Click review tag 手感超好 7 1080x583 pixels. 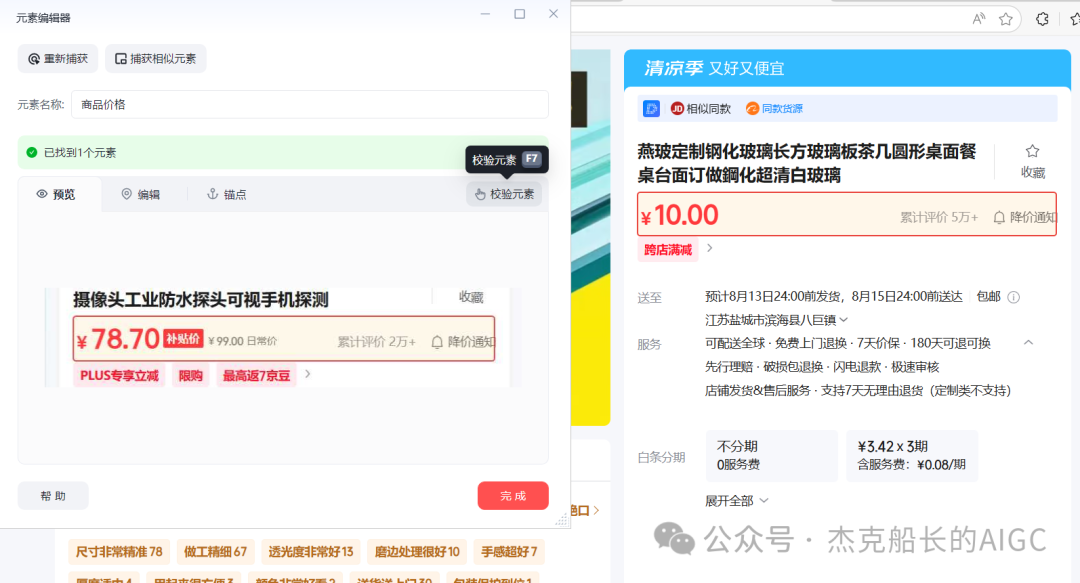(509, 552)
